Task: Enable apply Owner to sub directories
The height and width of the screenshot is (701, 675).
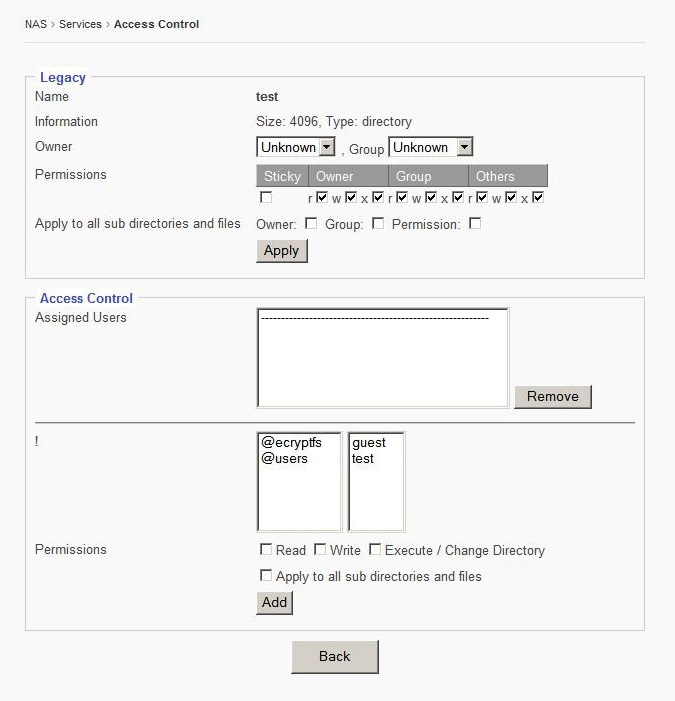Action: coord(311,224)
